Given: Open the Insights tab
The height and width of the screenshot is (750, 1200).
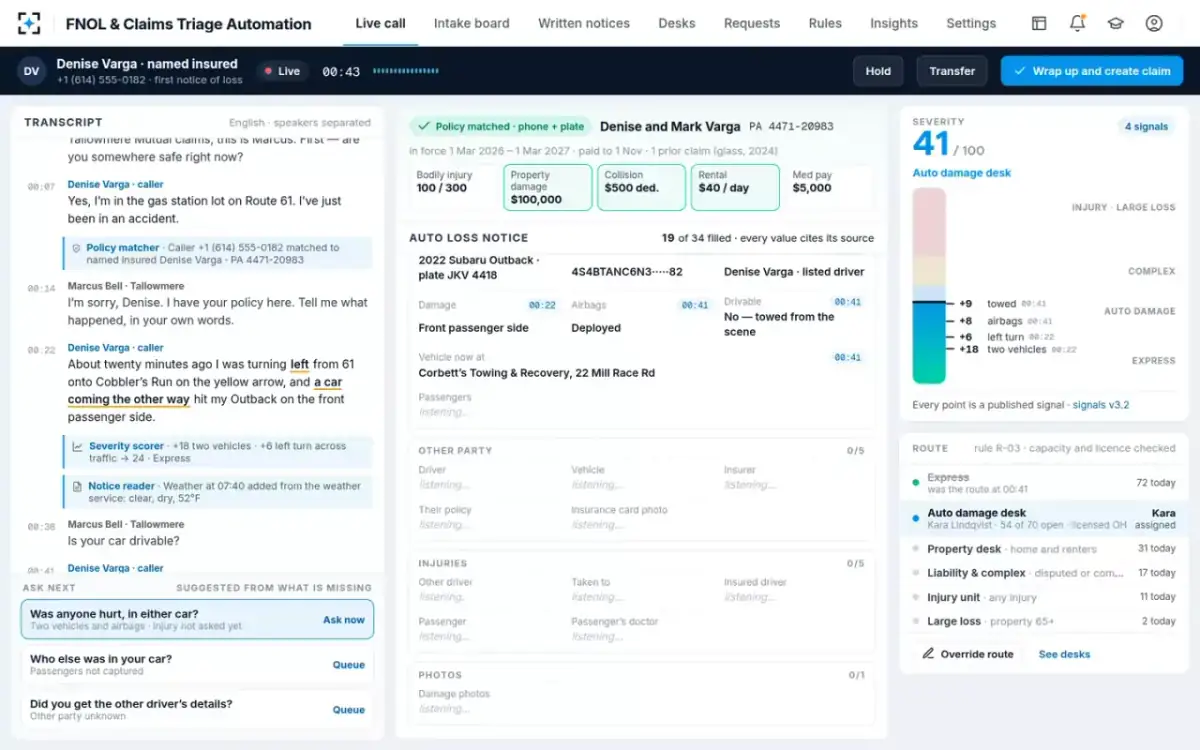Looking at the screenshot, I should click(894, 23).
